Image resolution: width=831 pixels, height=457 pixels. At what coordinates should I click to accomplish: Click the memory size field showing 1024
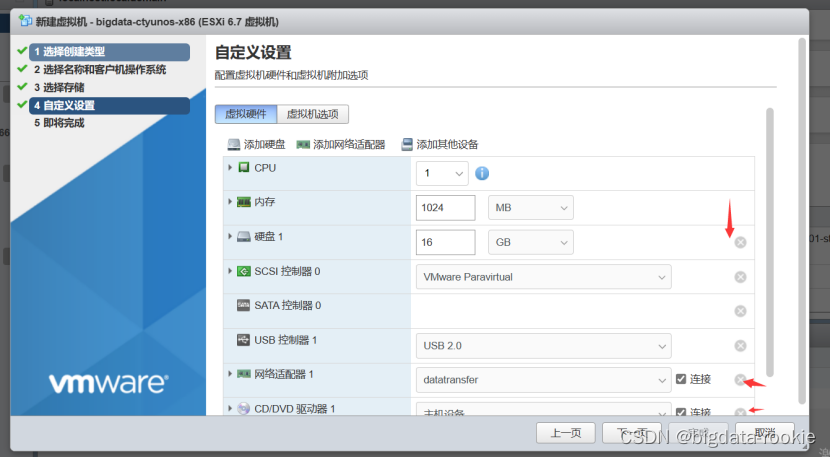[x=446, y=208]
